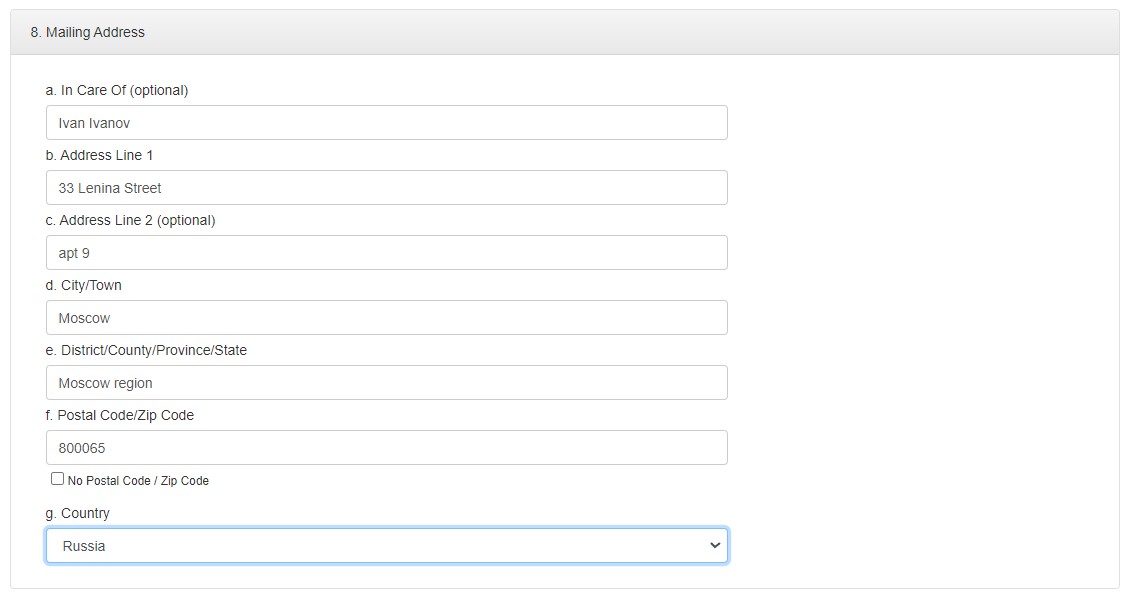Image resolution: width=1128 pixels, height=597 pixels.
Task: Click the '8. Mailing Address' panel header
Action: (x=87, y=32)
